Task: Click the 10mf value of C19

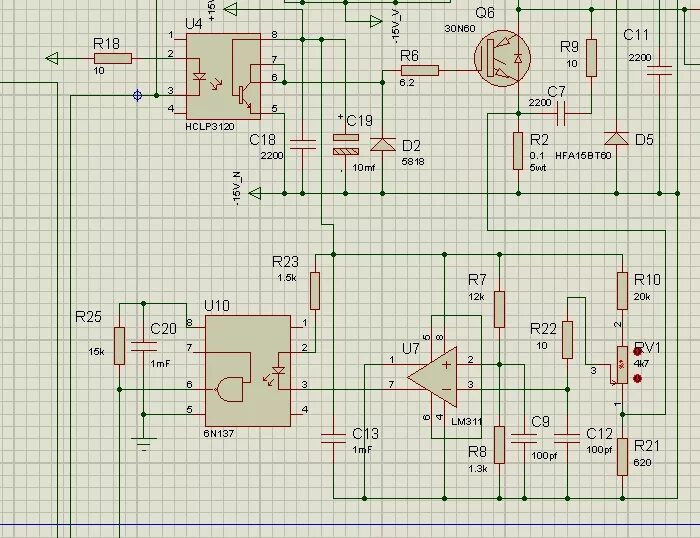Action: pyautogui.click(x=364, y=168)
